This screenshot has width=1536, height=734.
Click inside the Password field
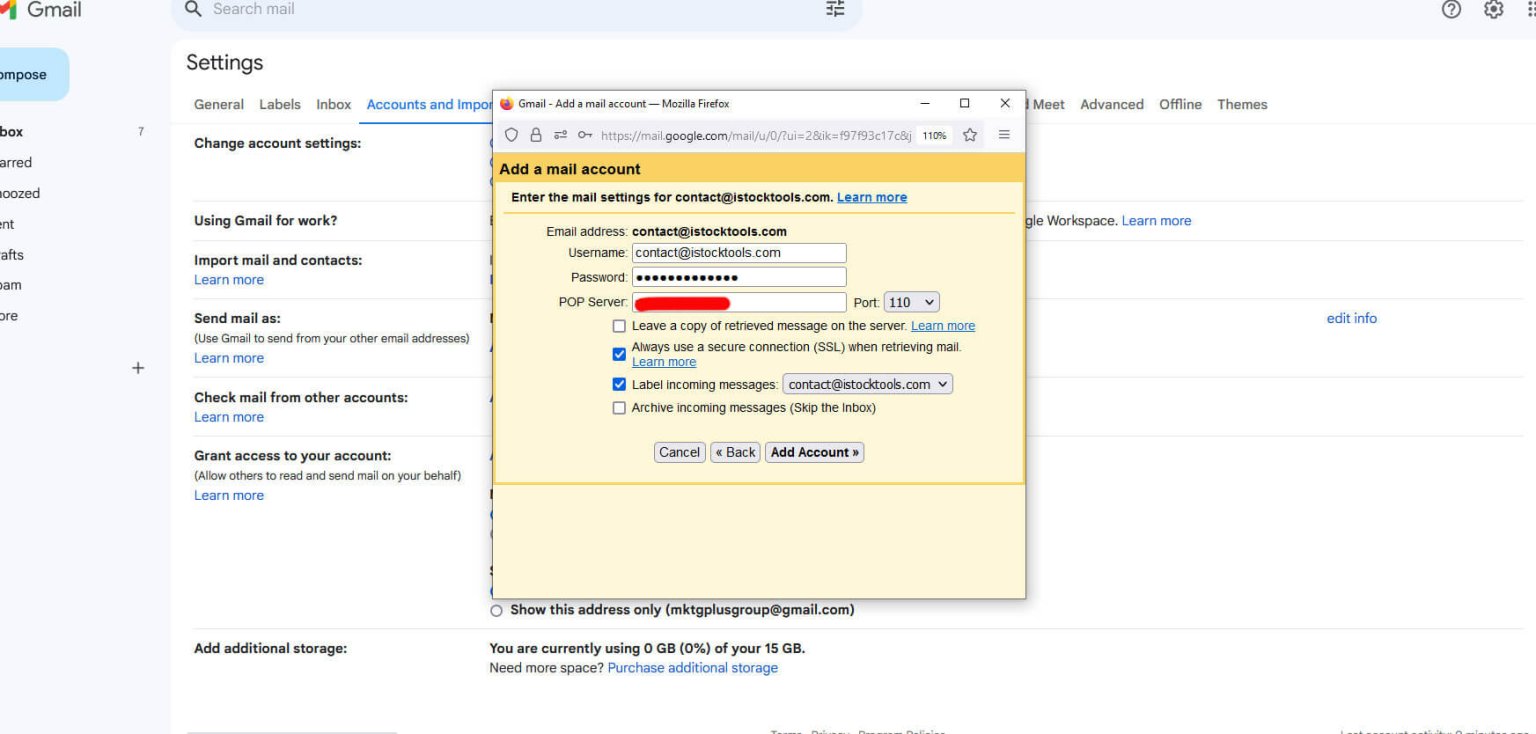tap(739, 277)
